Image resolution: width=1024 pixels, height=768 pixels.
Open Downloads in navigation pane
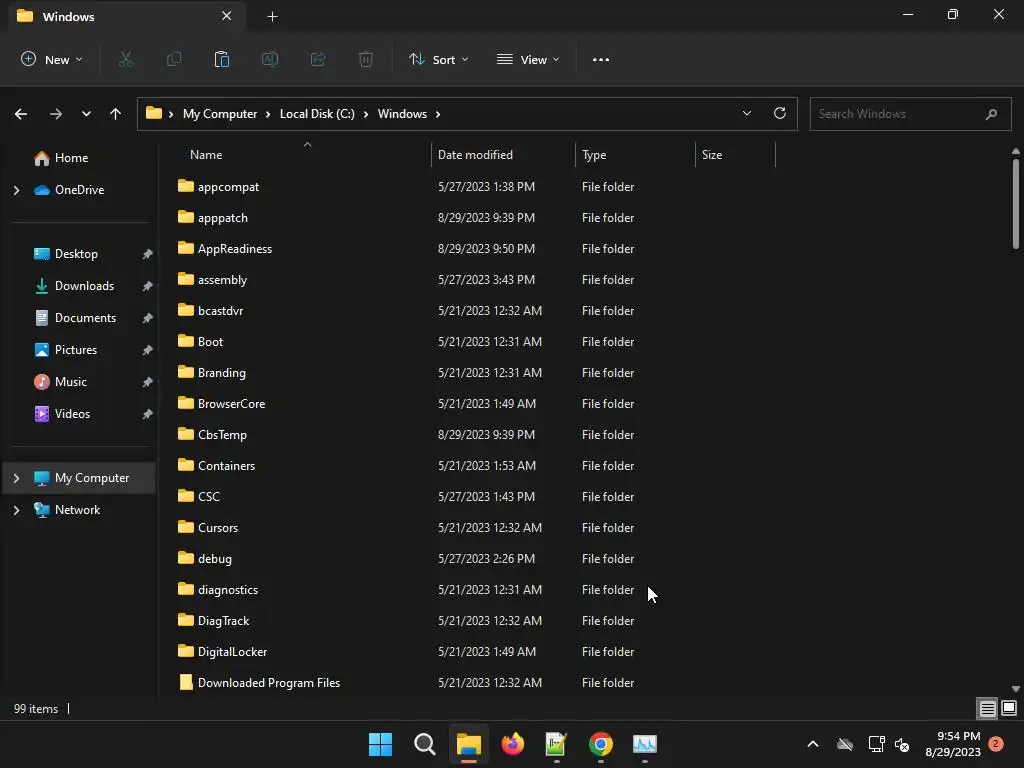pyautogui.click(x=84, y=286)
